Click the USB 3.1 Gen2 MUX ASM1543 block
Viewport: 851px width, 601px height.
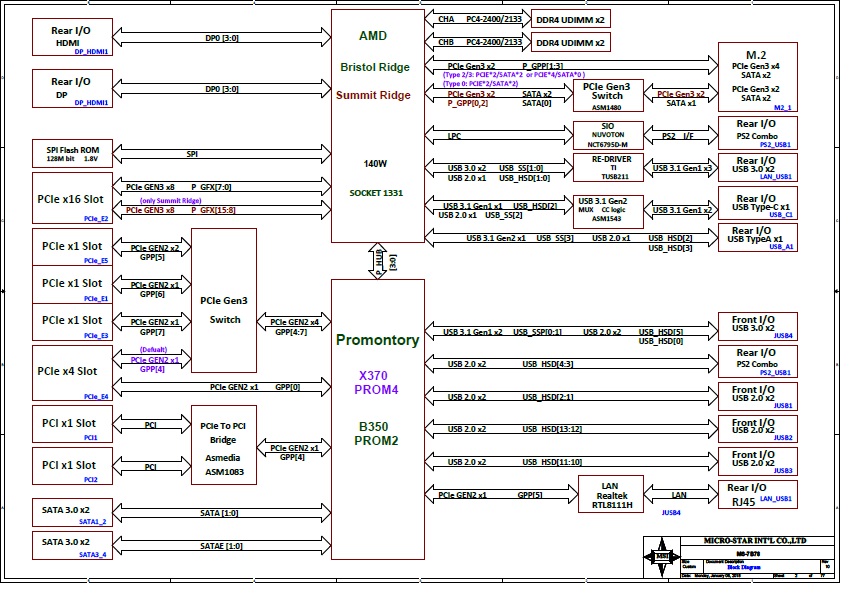click(607, 210)
